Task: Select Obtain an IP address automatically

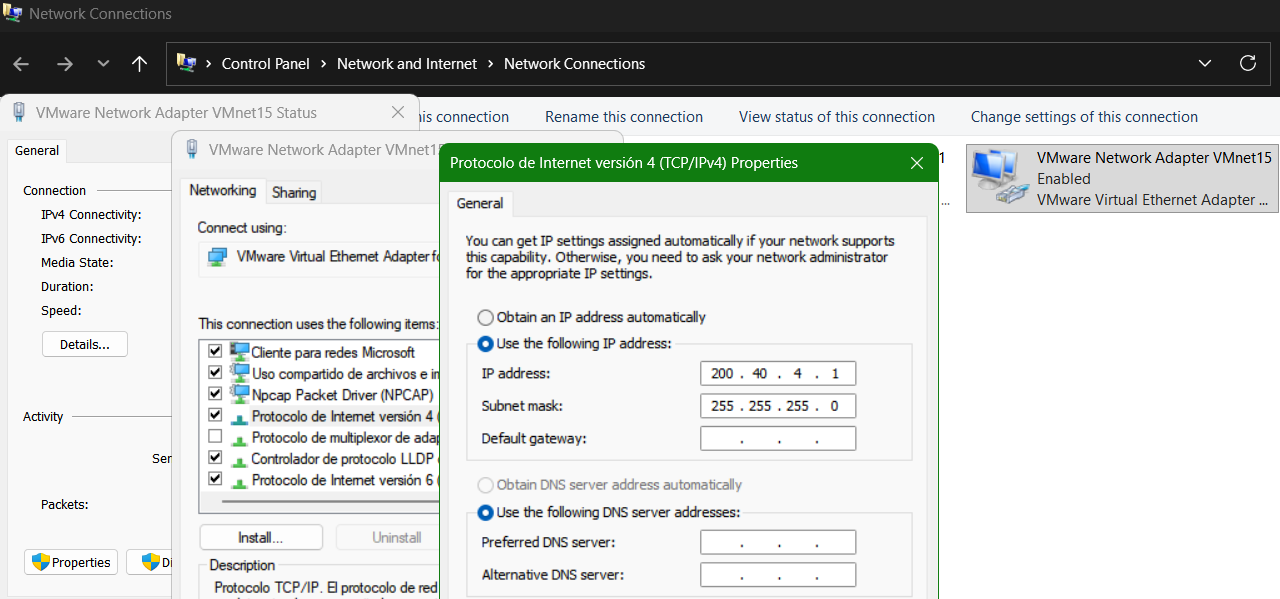Action: 485,317
